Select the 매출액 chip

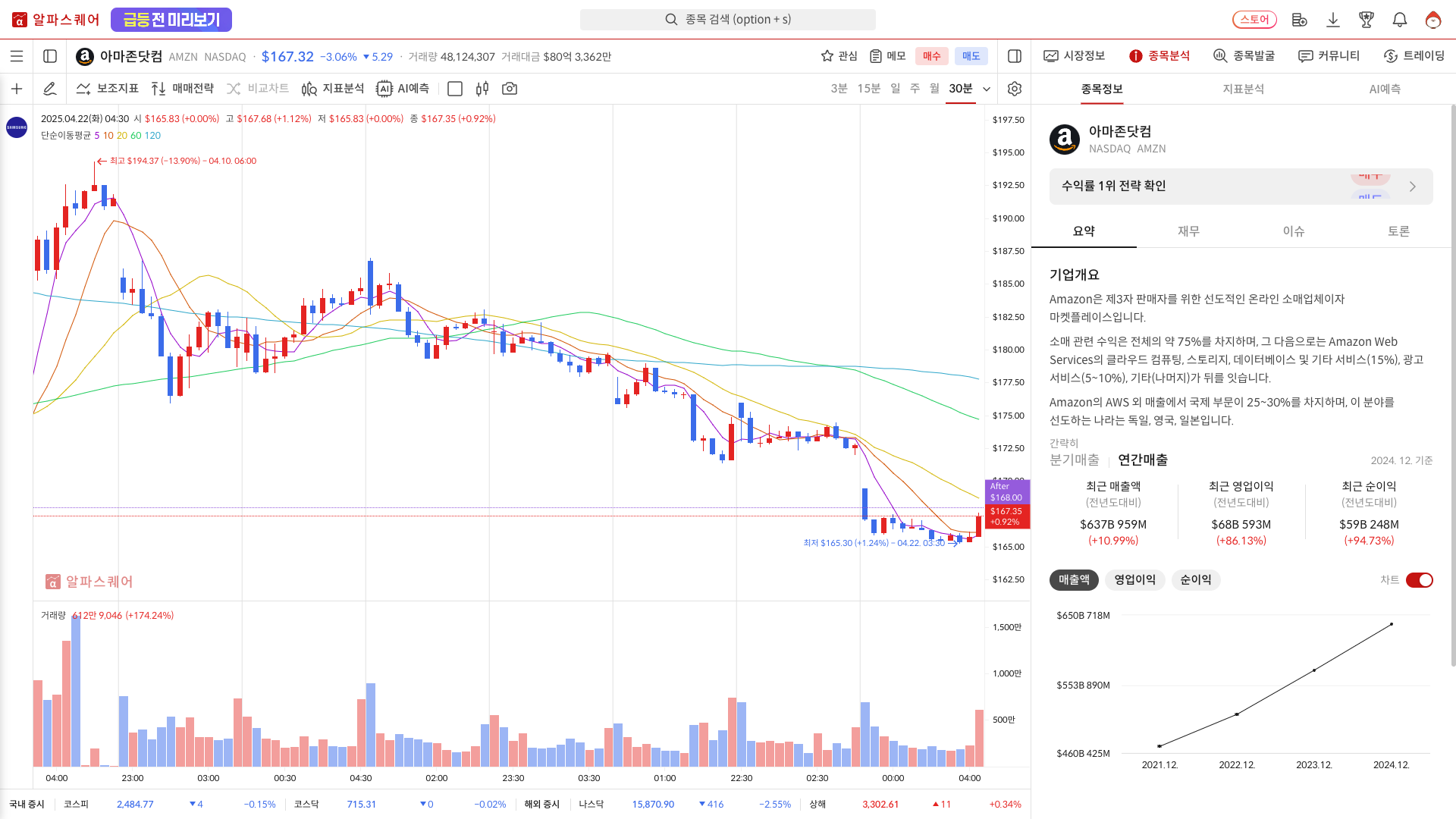point(1074,580)
